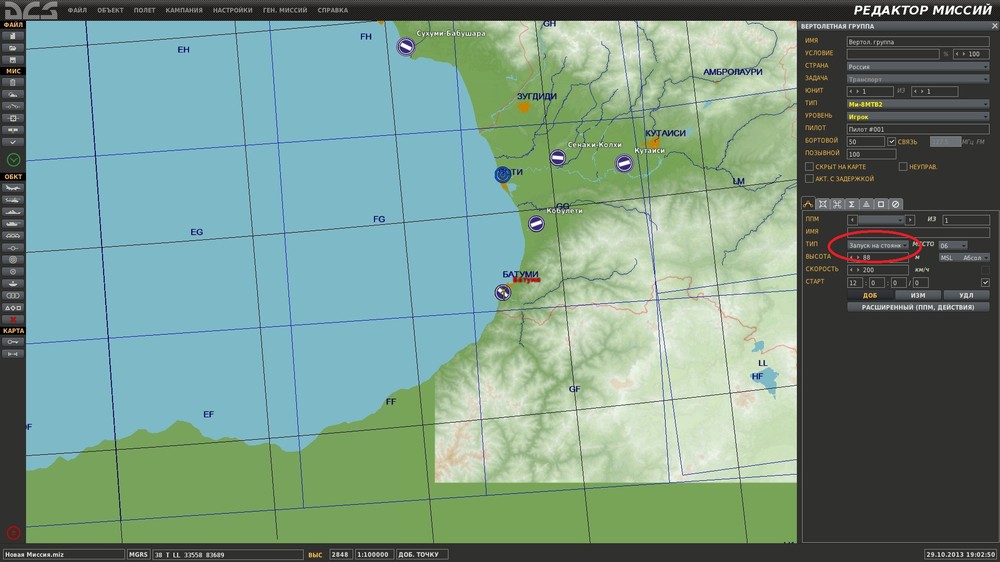
Task: Open the КАМПАНИЯ menu
Action: (x=184, y=10)
